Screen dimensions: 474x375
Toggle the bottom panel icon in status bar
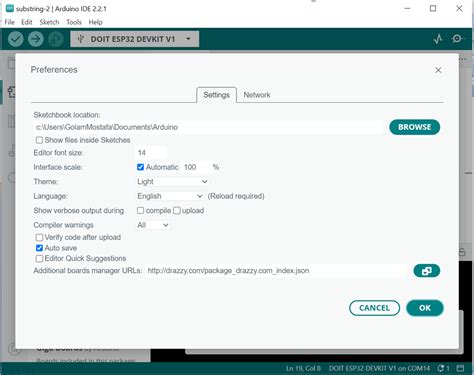point(460,368)
